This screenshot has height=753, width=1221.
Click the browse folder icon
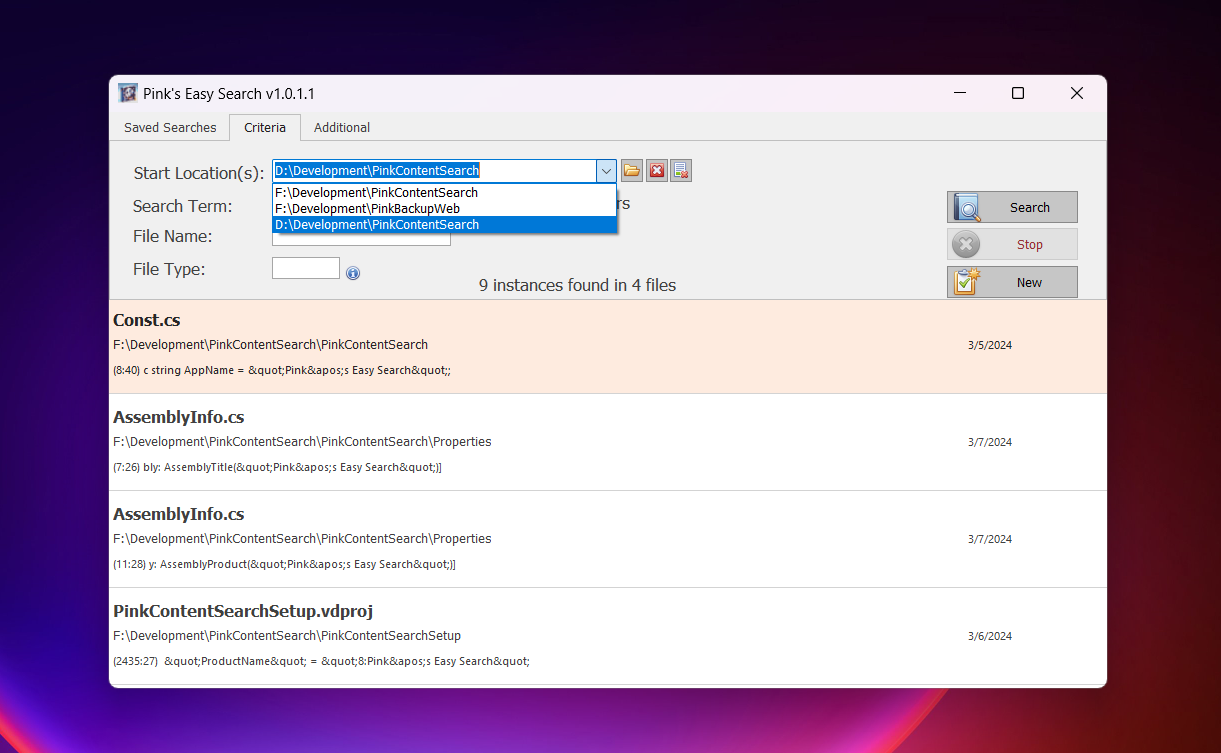point(631,171)
